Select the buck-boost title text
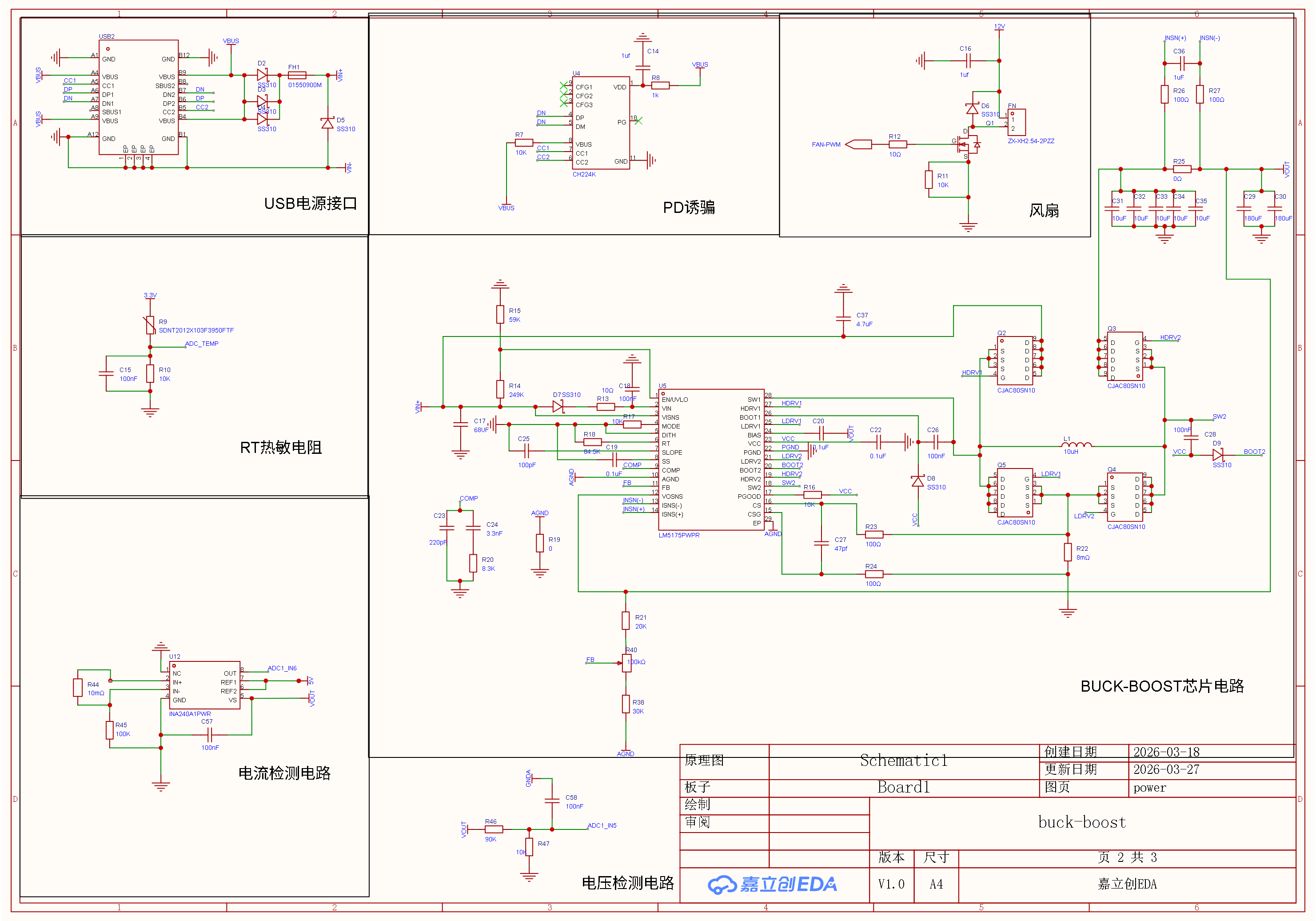Screen dimensions: 1316x921 pyautogui.click(x=1081, y=822)
